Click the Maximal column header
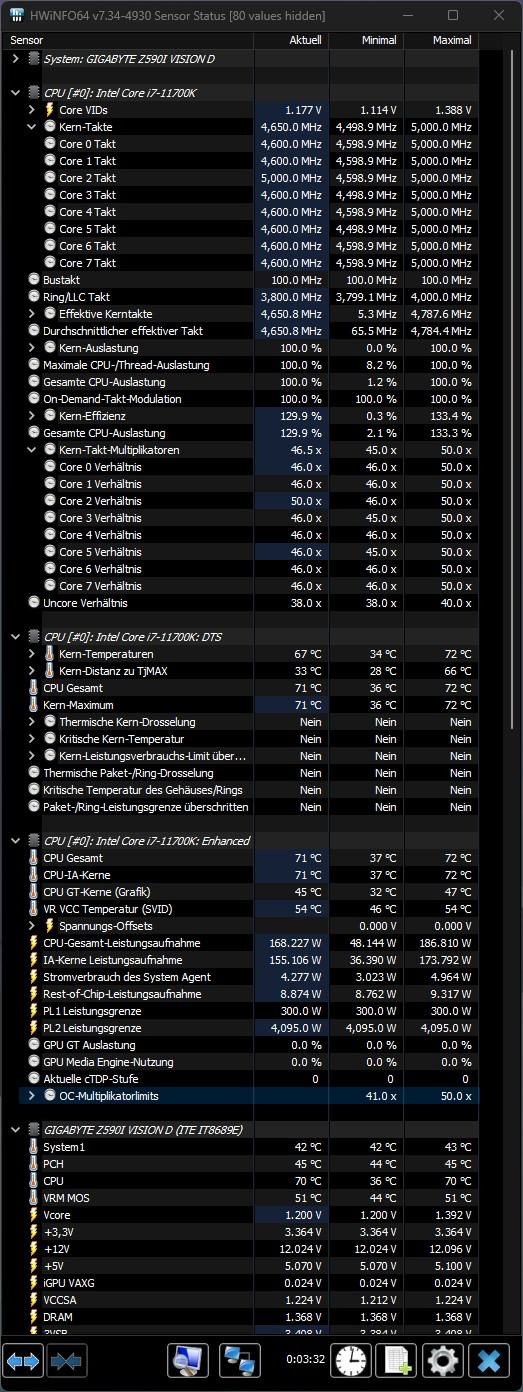Image resolution: width=523 pixels, height=1392 pixels. coord(441,40)
